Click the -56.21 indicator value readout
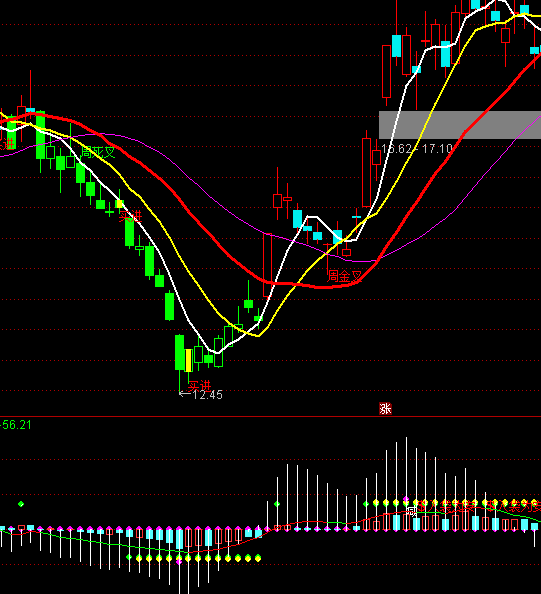The image size is (541, 594). pyautogui.click(x=16, y=425)
